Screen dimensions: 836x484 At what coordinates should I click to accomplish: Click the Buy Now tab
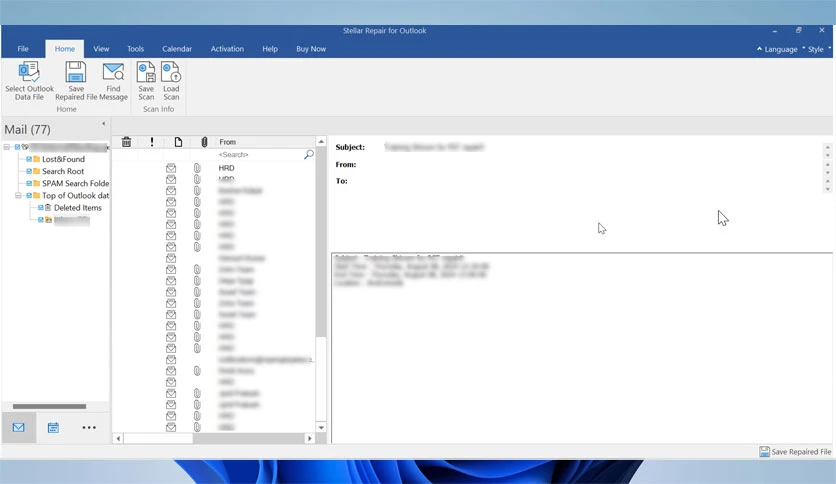(311, 49)
